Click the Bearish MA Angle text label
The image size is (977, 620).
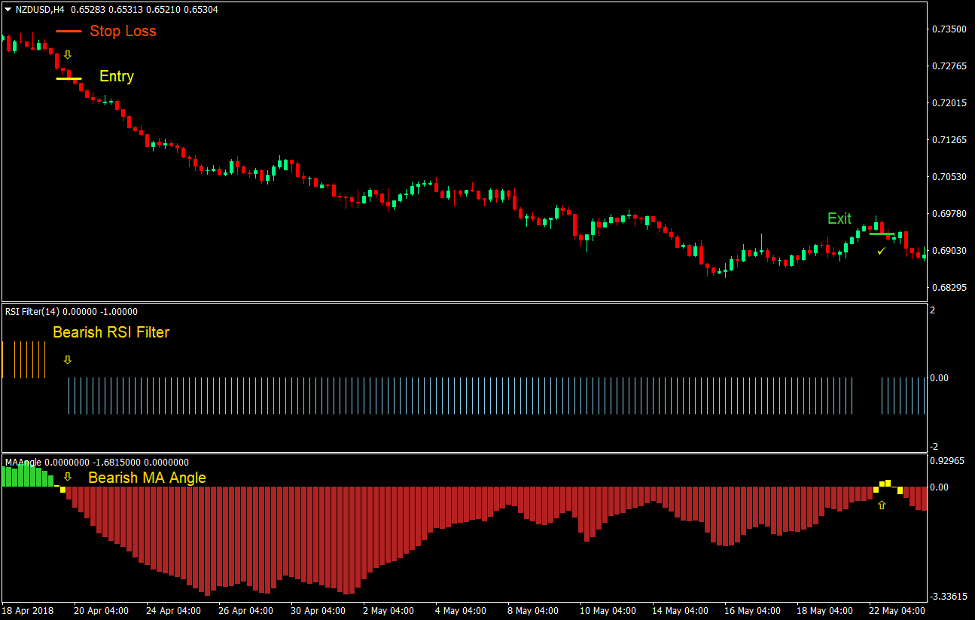[x=146, y=478]
